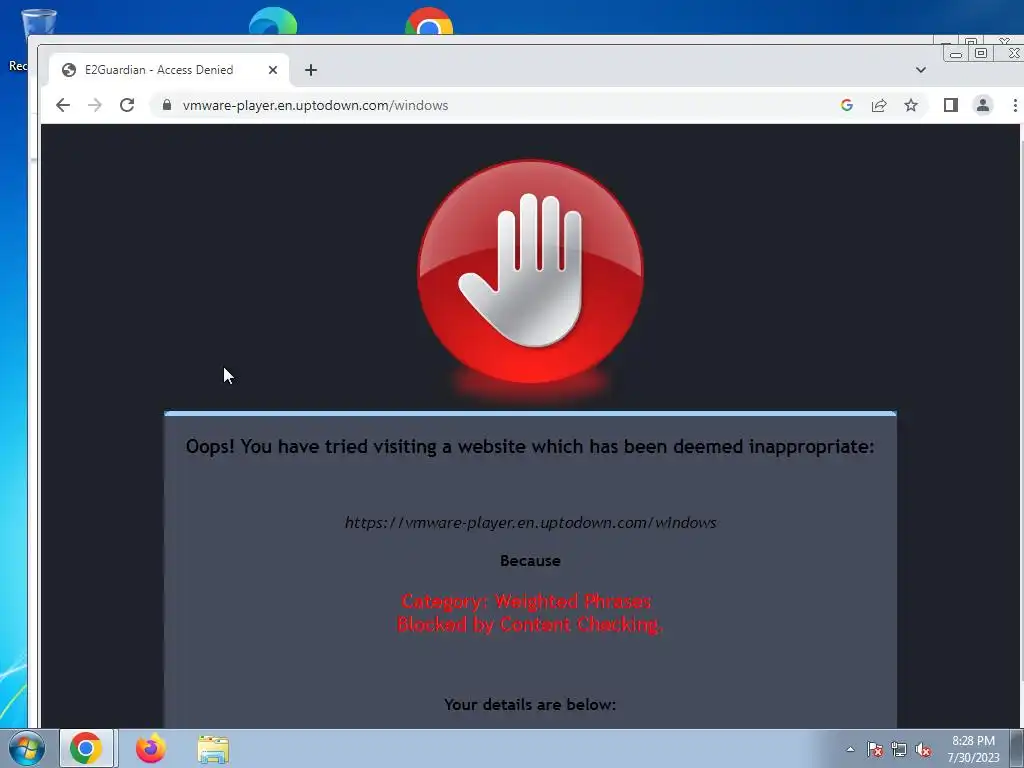Click the blocked URL text

point(530,522)
